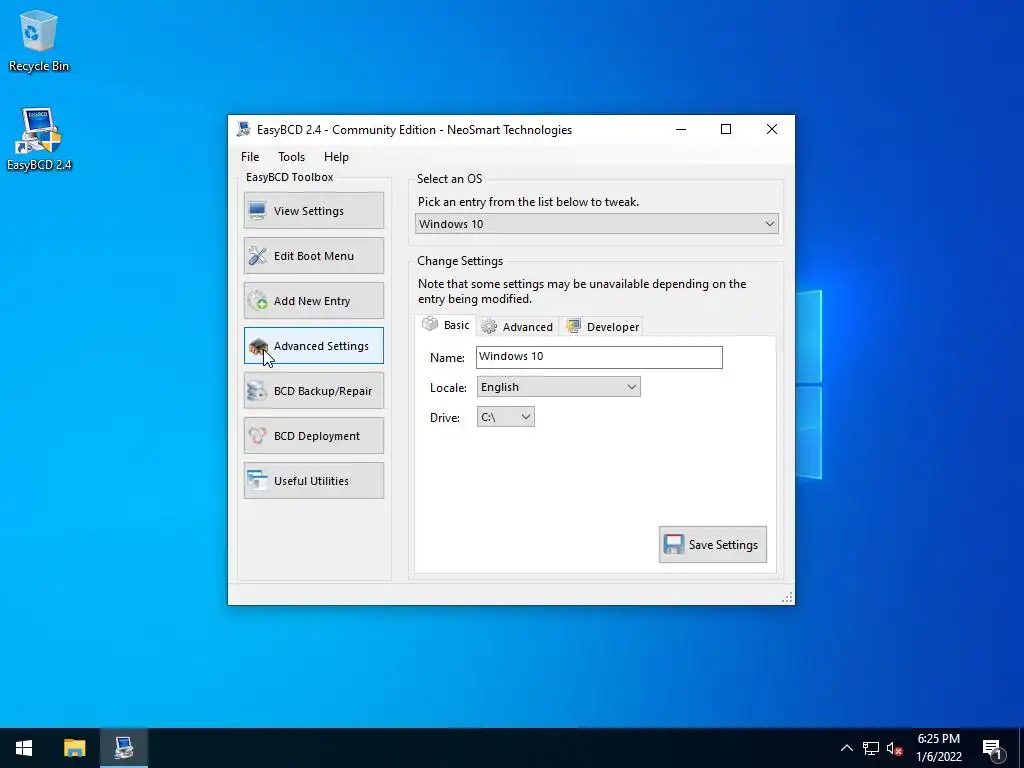The image size is (1024, 768).
Task: Maximize the EasyBCD window
Action: [726, 129]
